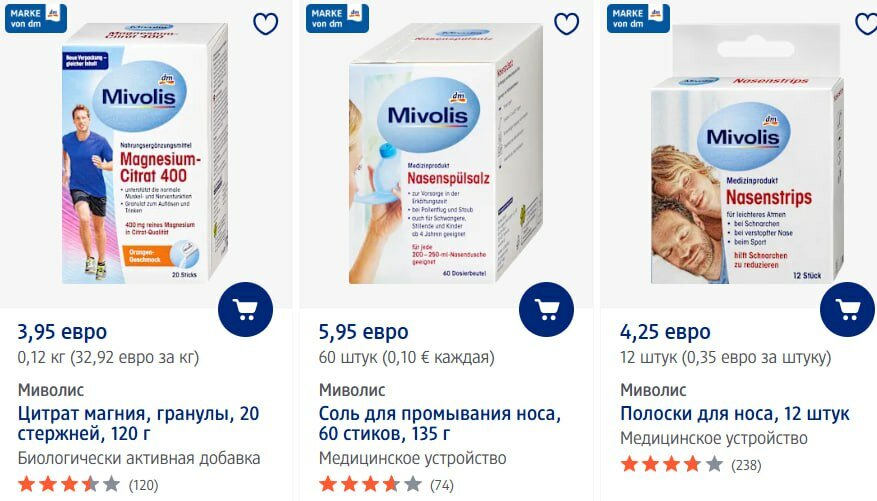Image resolution: width=877 pixels, height=501 pixels.
Task: Add Nasenstrips to cart using cart button
Action: tap(847, 309)
